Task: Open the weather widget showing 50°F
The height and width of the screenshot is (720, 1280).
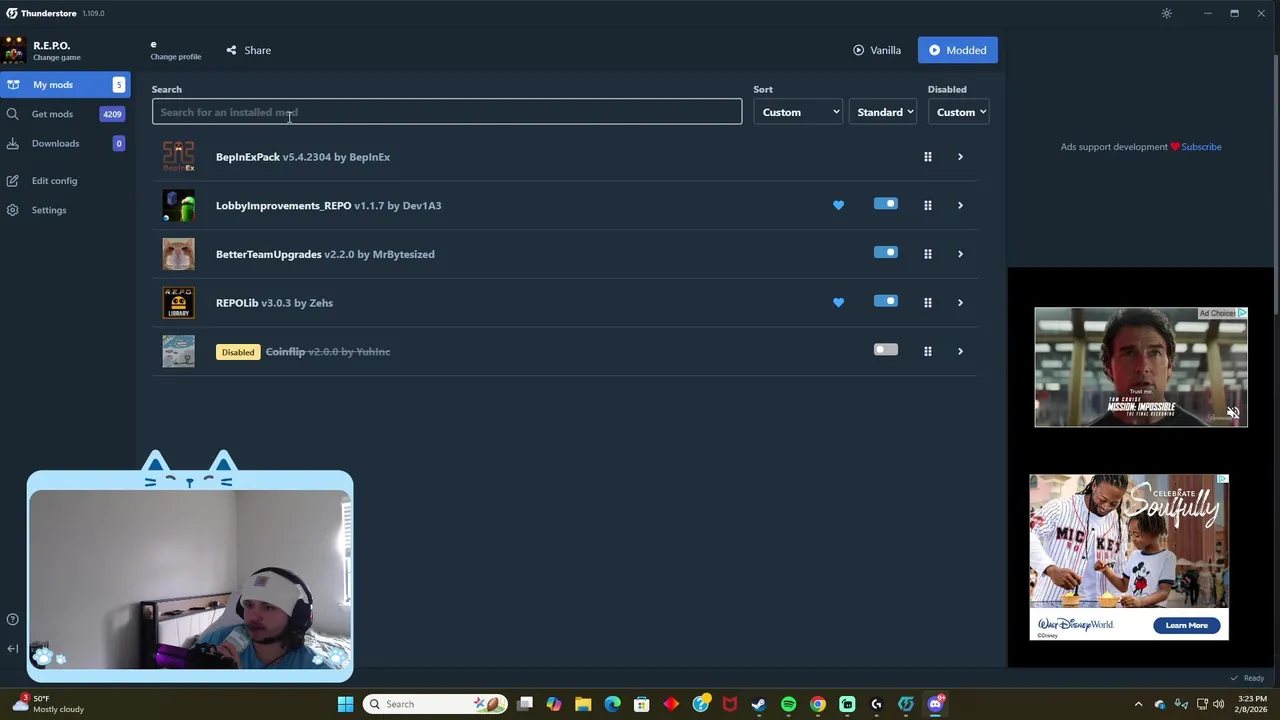Action: coord(48,704)
